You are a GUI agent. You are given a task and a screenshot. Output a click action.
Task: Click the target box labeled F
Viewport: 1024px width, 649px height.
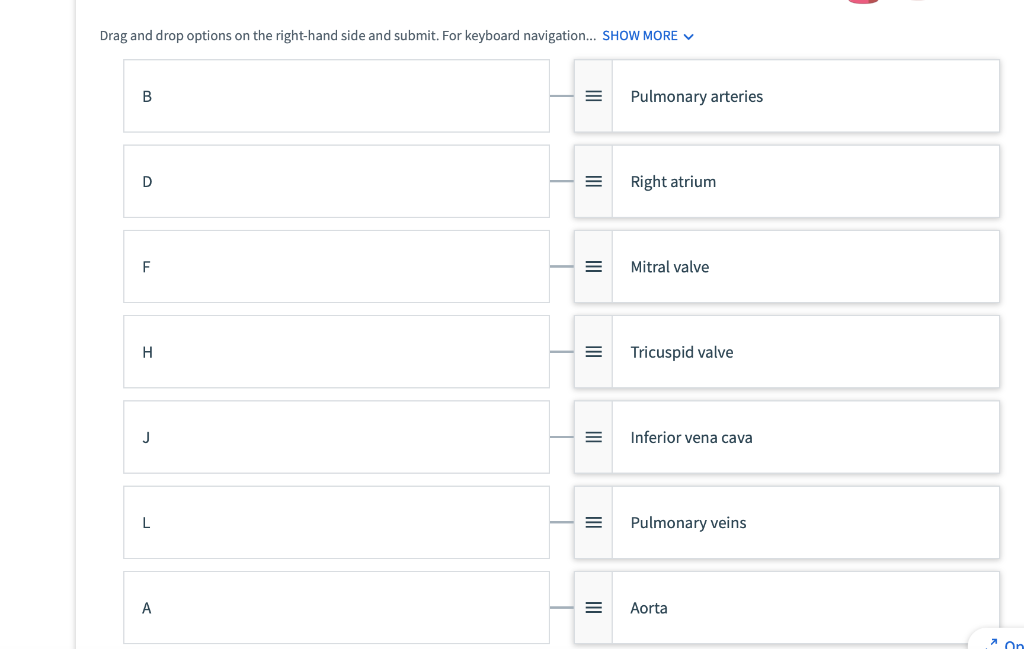(x=336, y=267)
